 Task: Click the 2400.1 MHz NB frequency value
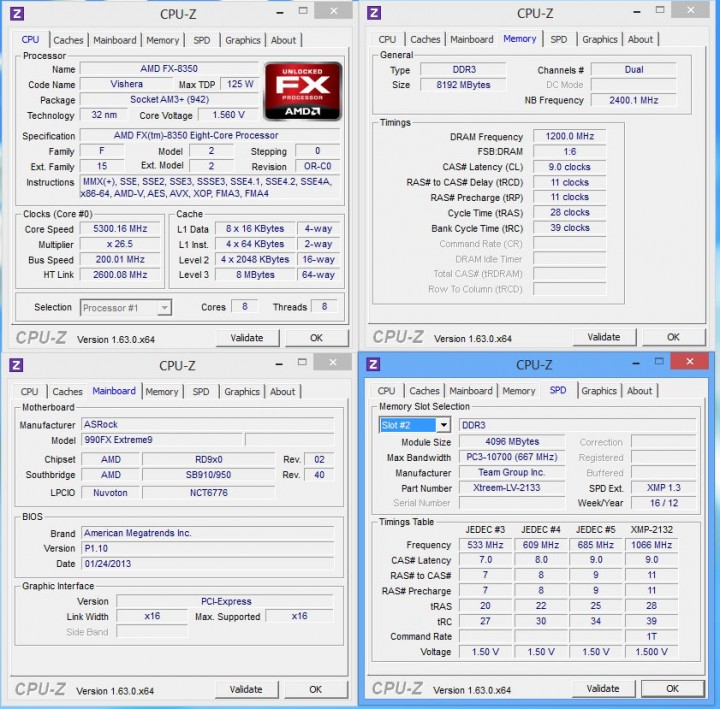click(634, 100)
